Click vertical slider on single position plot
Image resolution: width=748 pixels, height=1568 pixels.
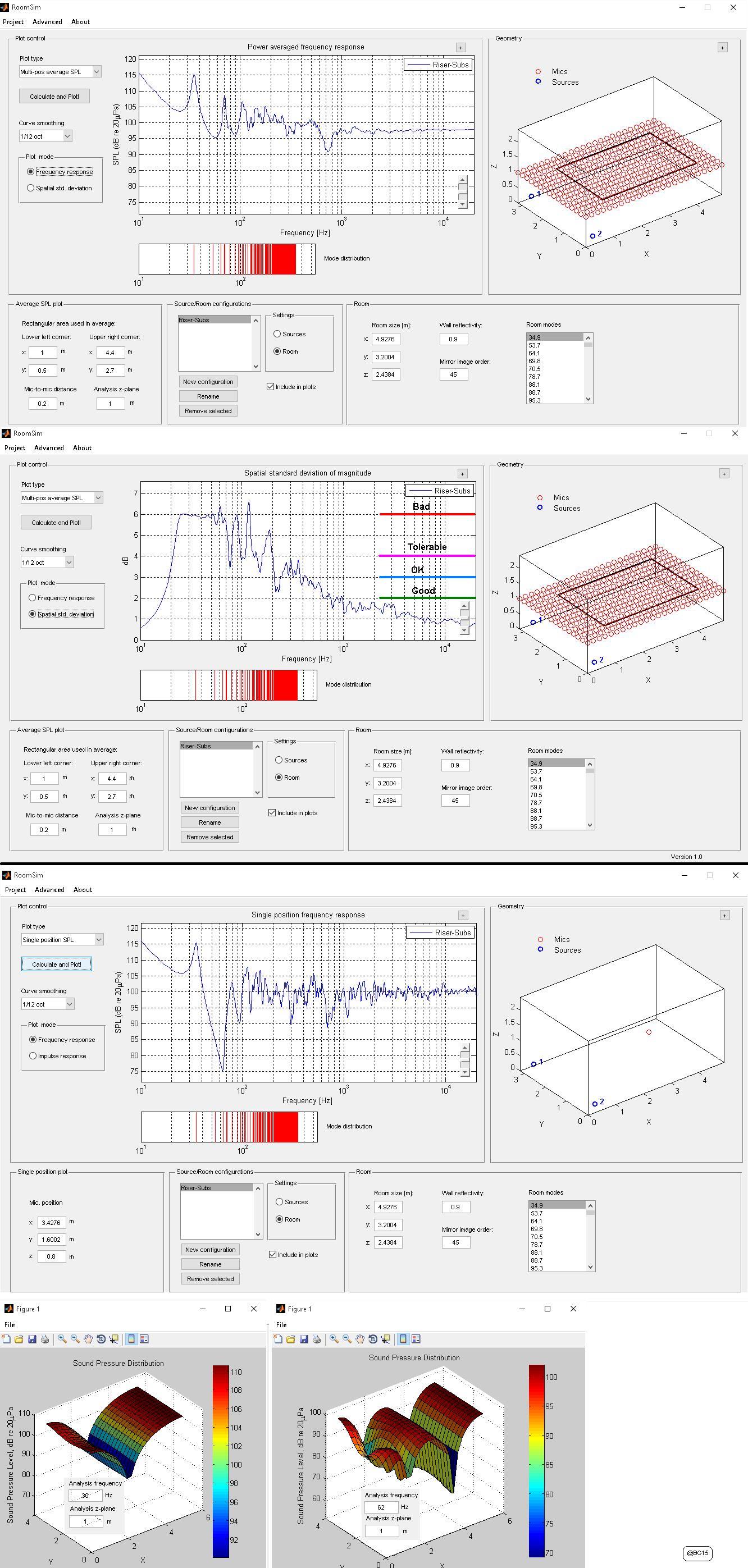(x=465, y=1060)
